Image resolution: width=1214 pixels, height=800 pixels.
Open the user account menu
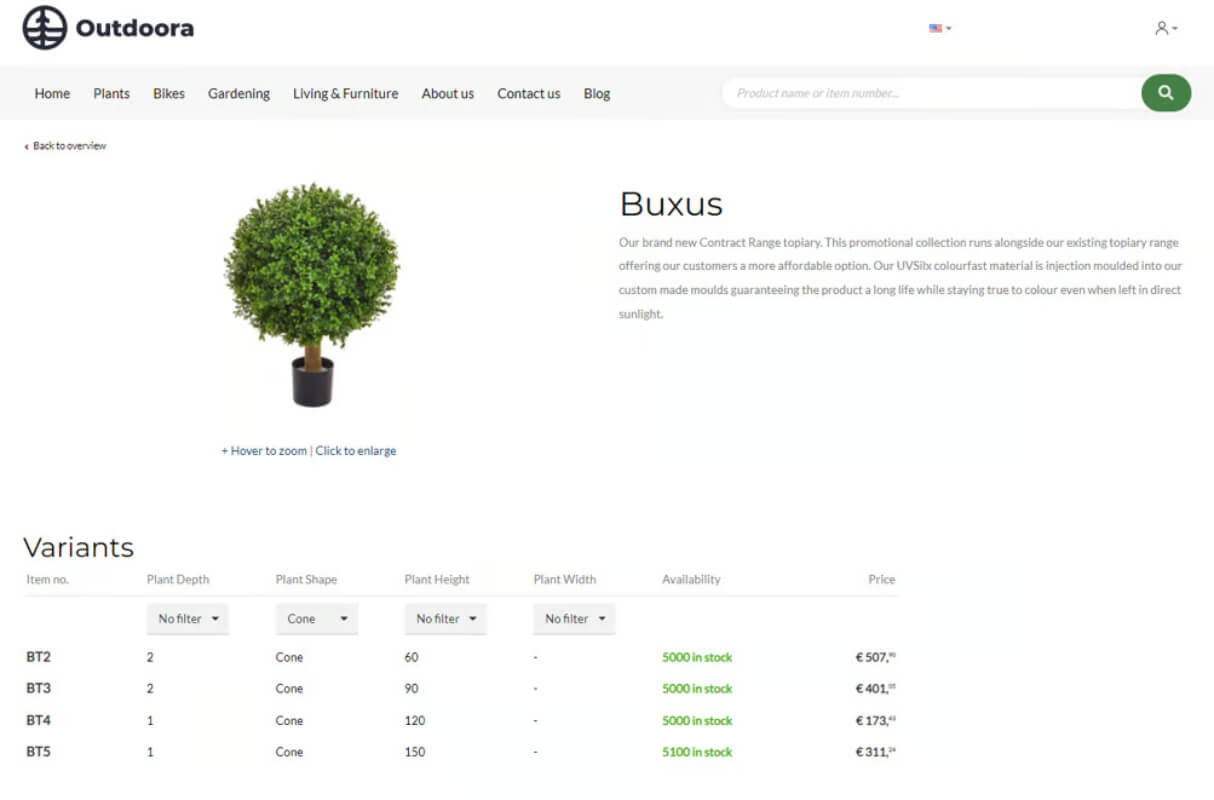tap(1166, 28)
